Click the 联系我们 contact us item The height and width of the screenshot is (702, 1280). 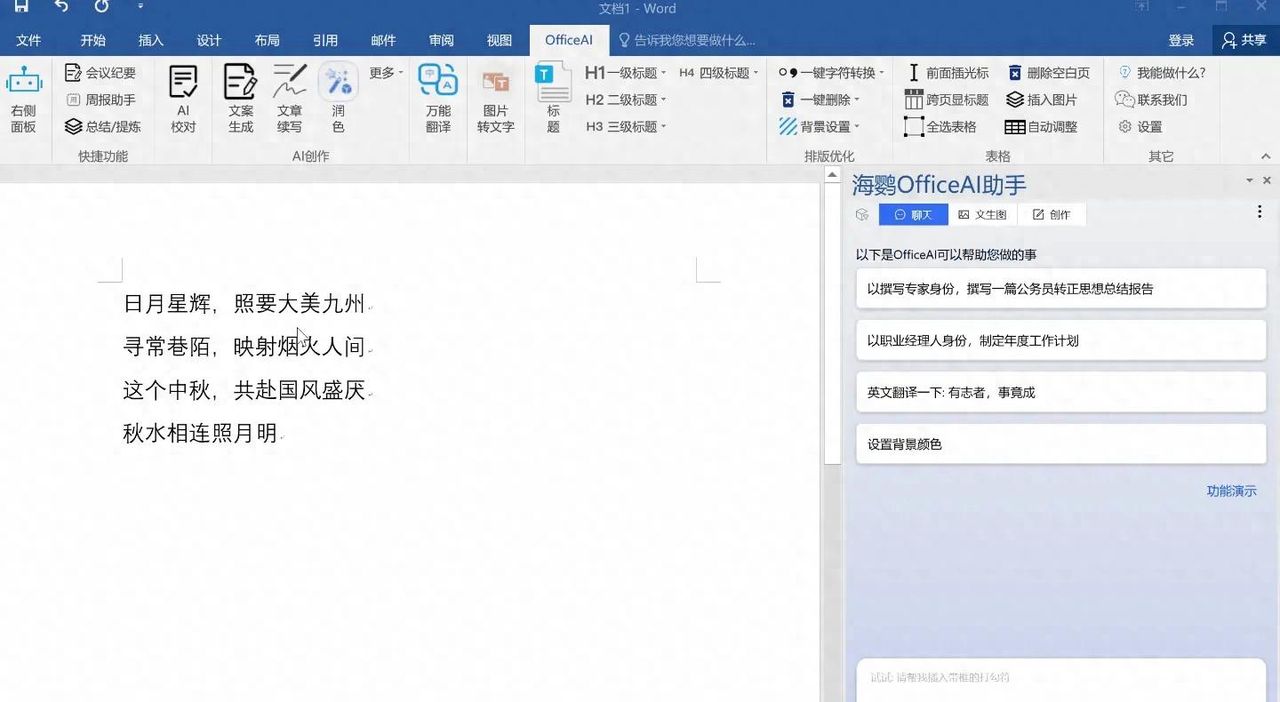tap(1152, 100)
